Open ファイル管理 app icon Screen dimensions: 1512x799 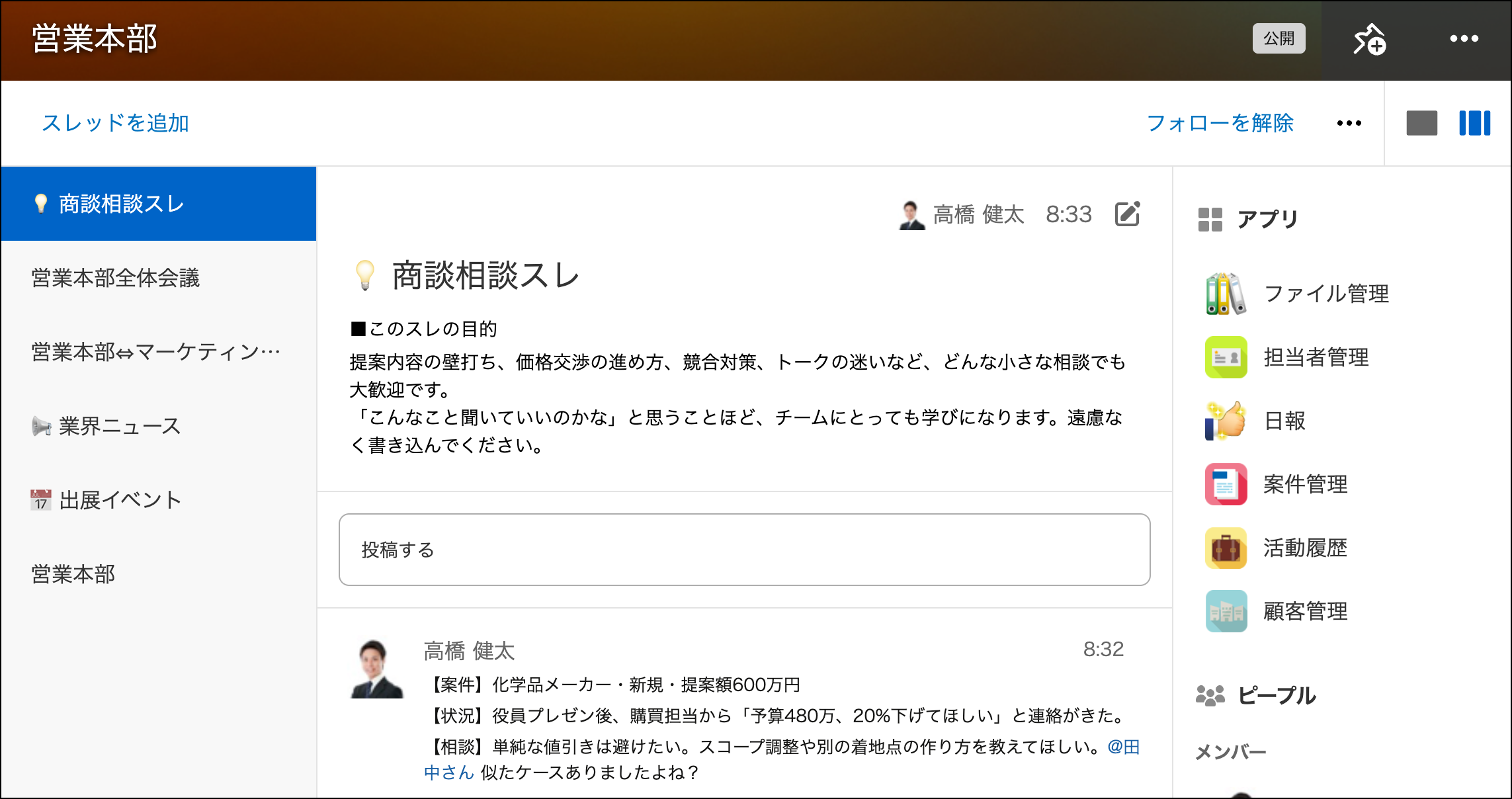(1226, 294)
